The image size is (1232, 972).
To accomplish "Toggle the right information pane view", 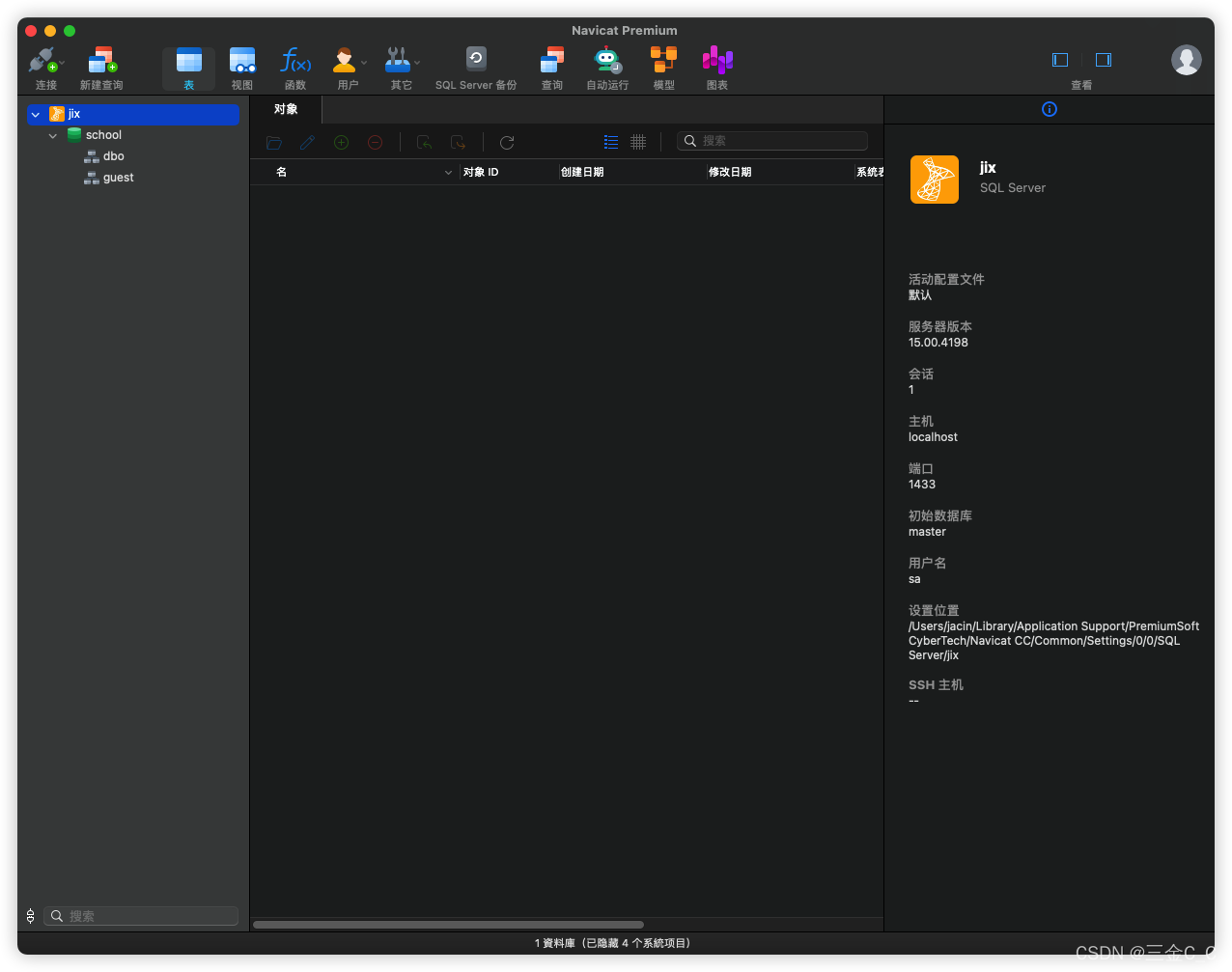I will point(1104,60).
